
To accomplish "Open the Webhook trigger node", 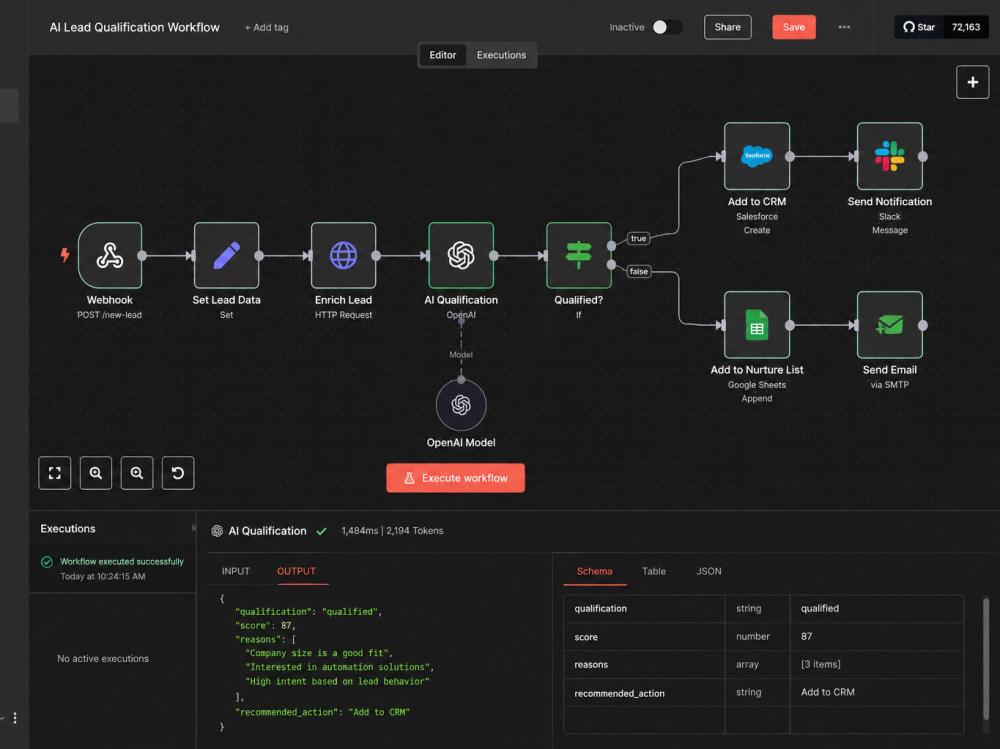I will (110, 255).
